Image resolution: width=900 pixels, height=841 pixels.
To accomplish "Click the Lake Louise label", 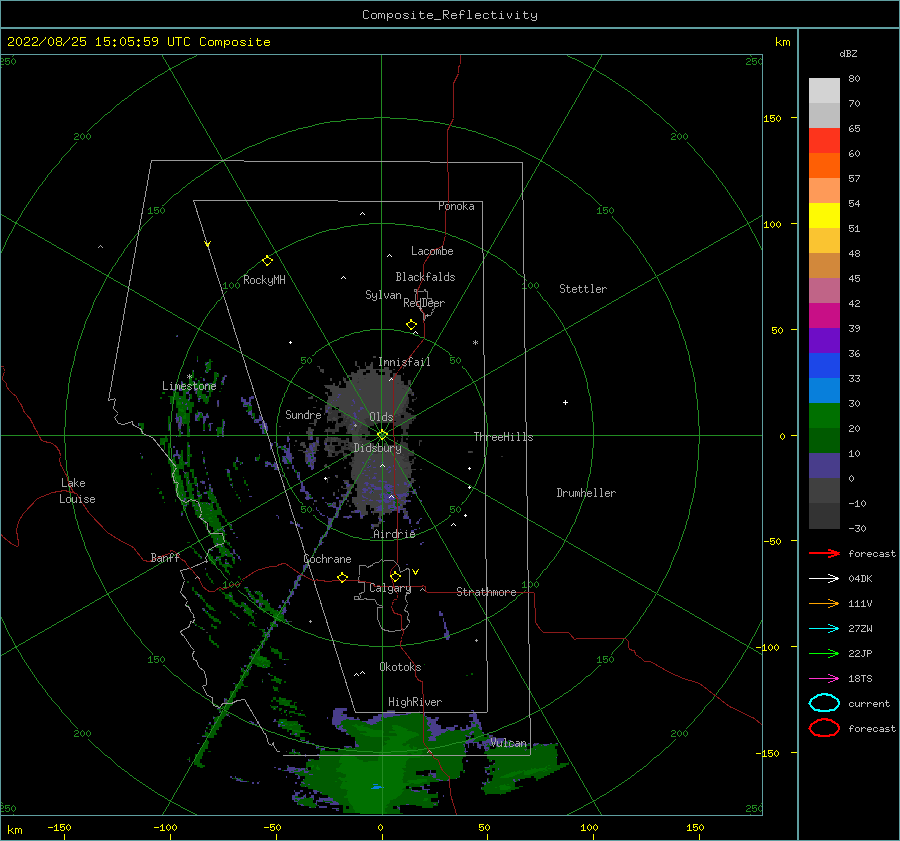I will (77, 491).
